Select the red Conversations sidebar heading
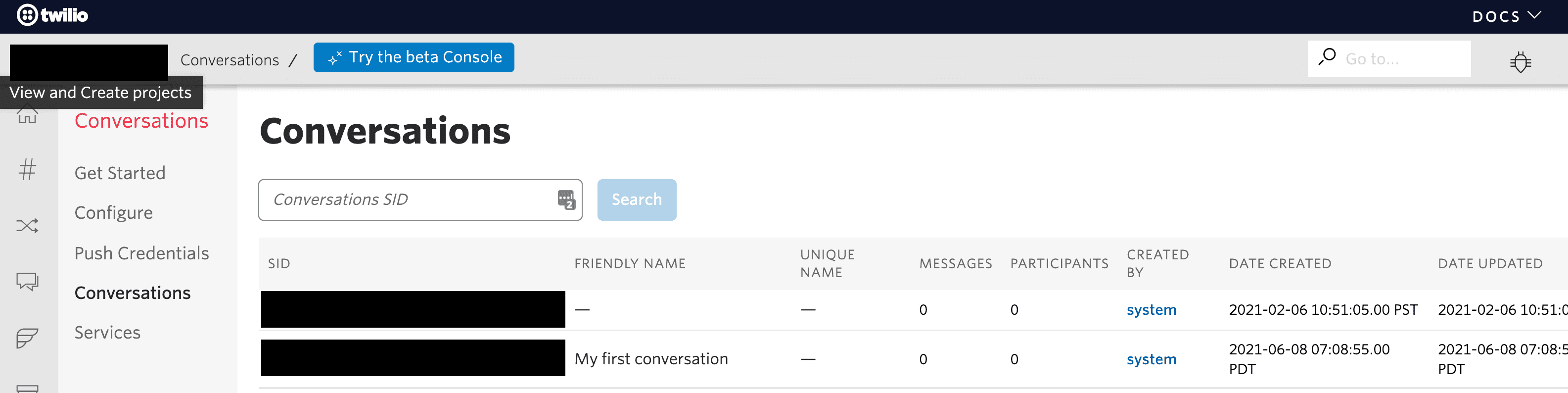The image size is (1568, 393). [141, 121]
